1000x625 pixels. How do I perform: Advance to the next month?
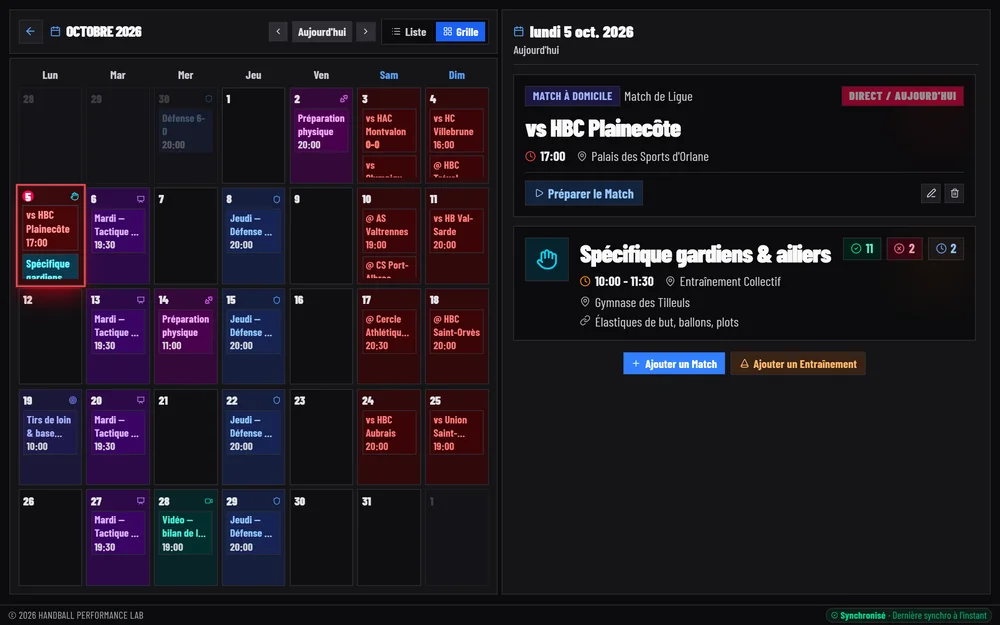tap(365, 31)
